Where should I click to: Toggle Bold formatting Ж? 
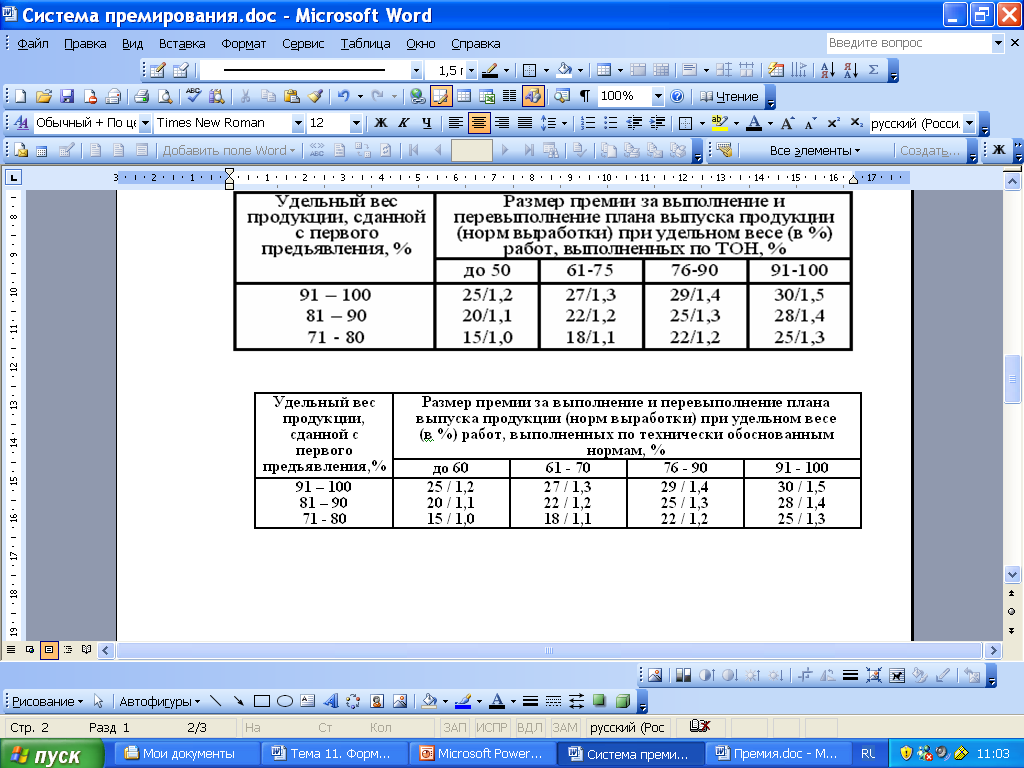pyautogui.click(x=381, y=123)
